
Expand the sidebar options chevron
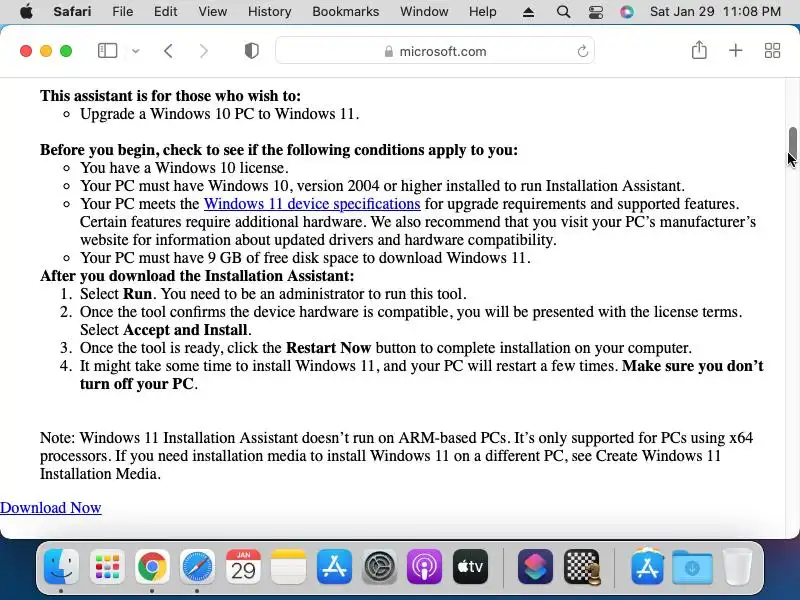click(x=136, y=51)
